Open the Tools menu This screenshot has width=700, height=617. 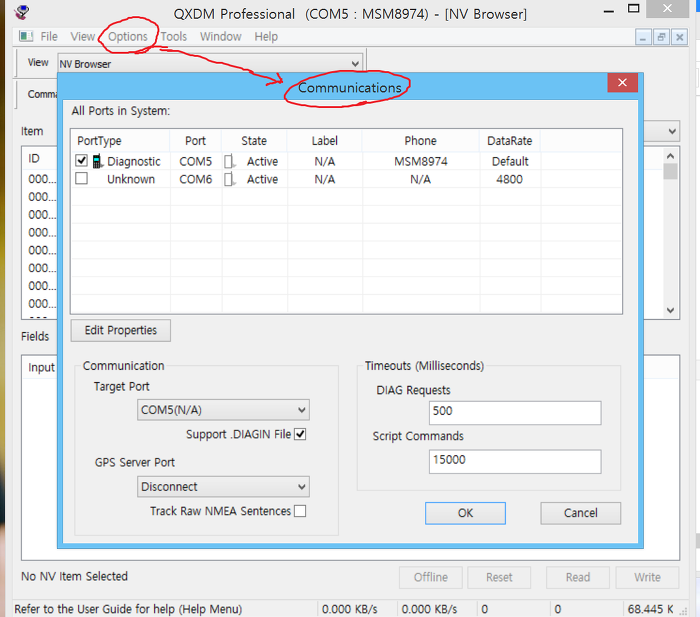click(x=174, y=37)
